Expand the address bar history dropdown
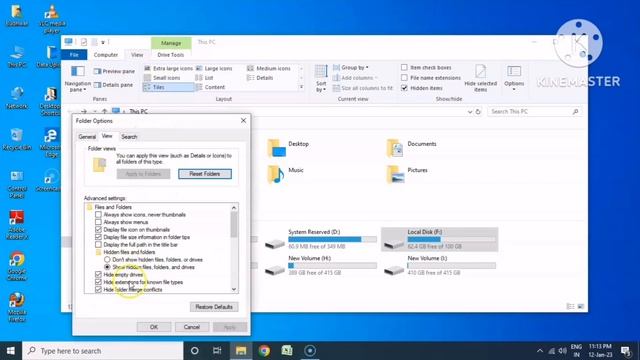This screenshot has height=360, width=640. (470, 111)
